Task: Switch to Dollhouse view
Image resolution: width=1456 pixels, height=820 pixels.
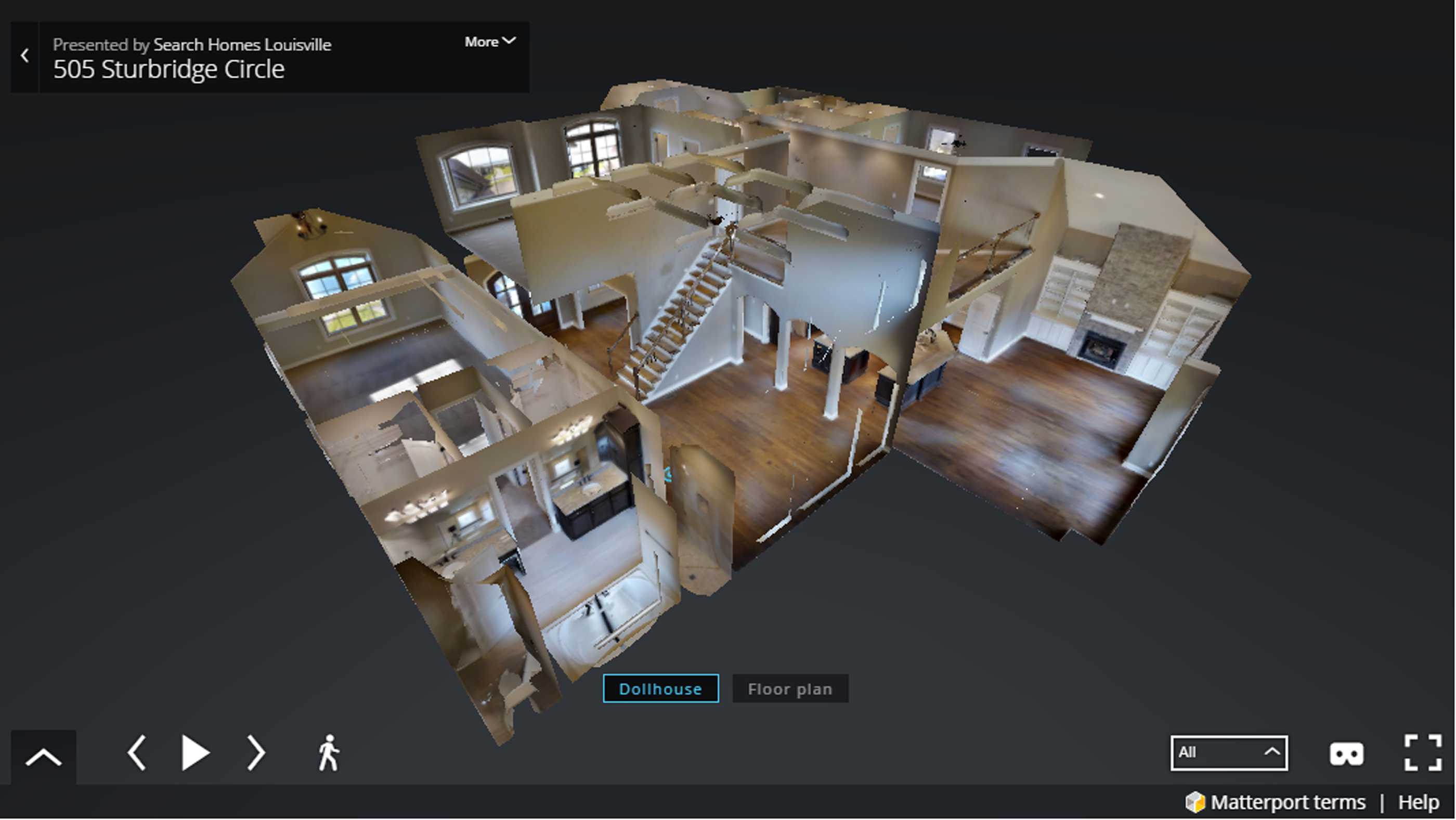Action: [661, 689]
